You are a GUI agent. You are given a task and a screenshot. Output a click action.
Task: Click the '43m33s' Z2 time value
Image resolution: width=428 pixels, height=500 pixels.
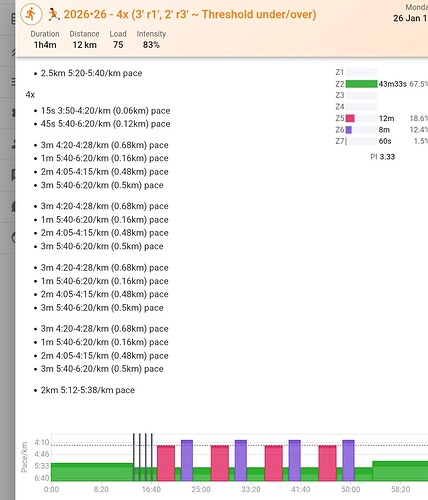393,84
